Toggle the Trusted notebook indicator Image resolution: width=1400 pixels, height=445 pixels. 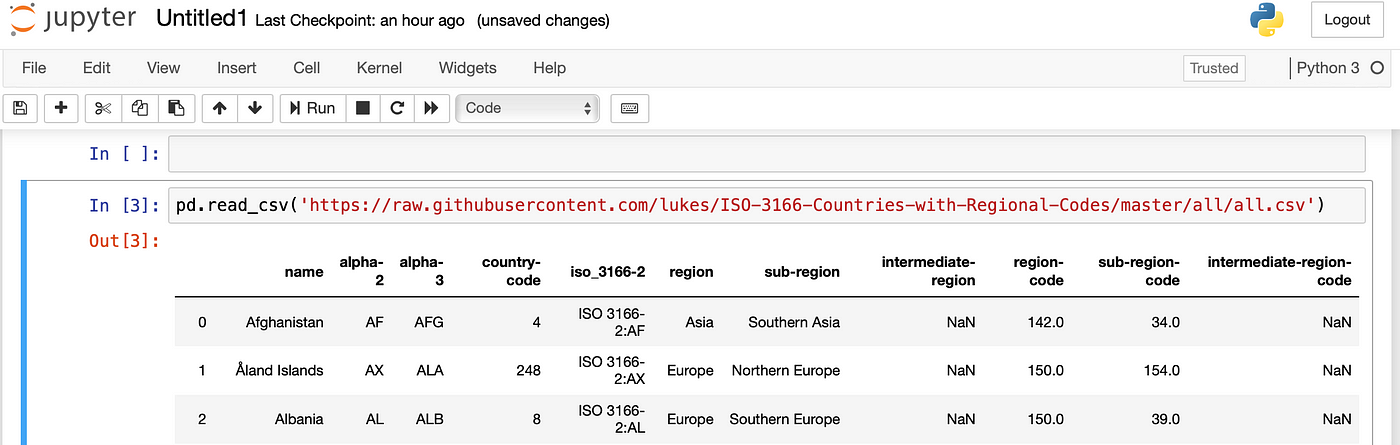coord(1214,69)
